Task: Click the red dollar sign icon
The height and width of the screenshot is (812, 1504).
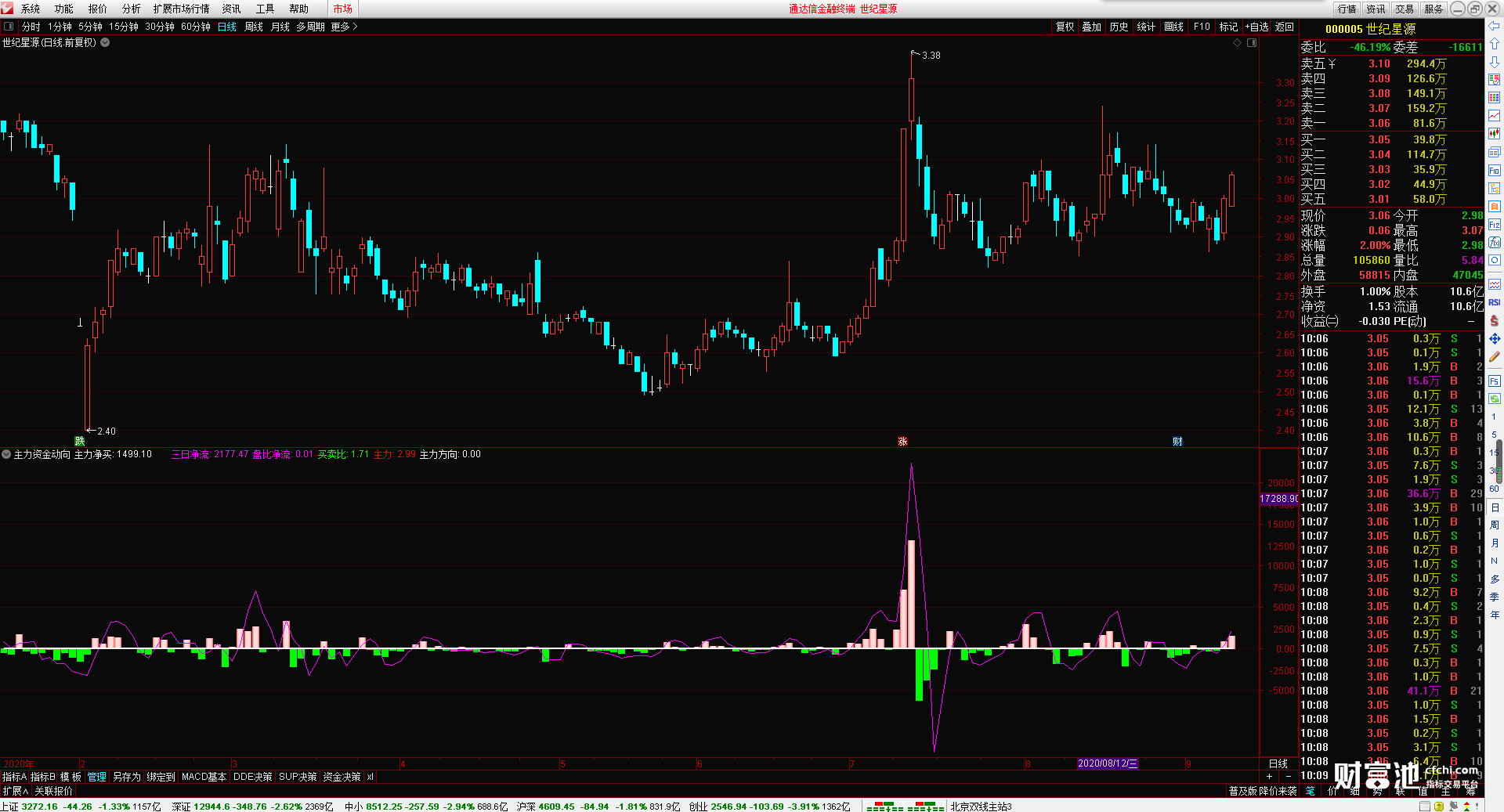Action: 1494,320
